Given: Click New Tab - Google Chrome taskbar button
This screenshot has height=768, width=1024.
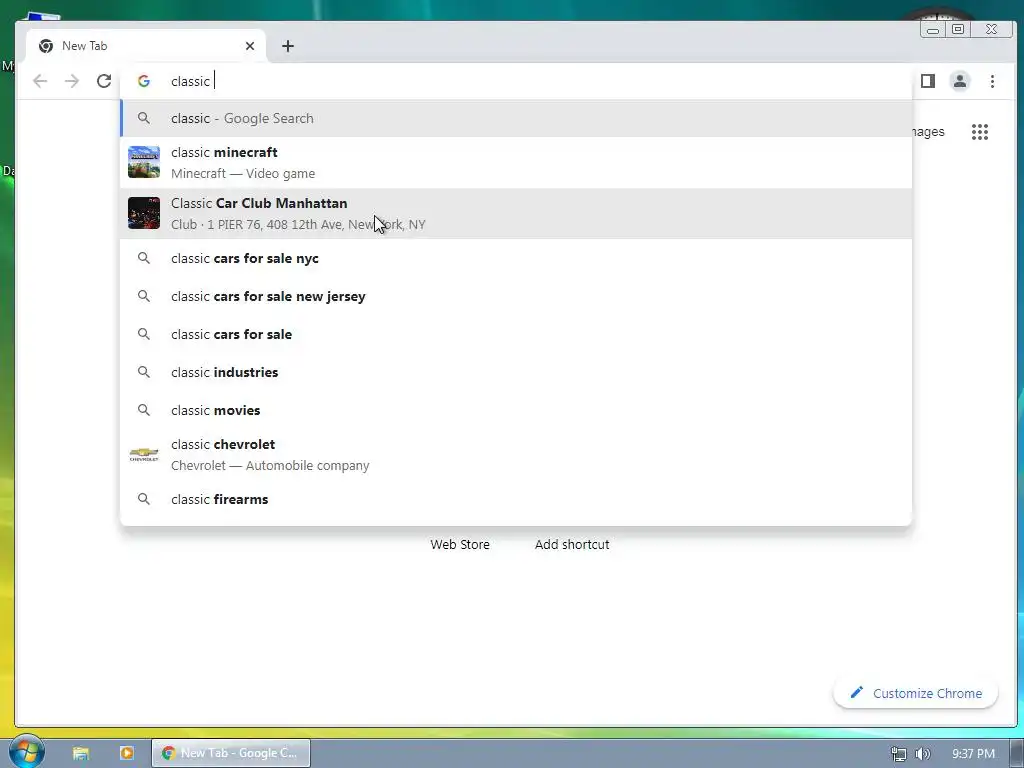Looking at the screenshot, I should pyautogui.click(x=231, y=753).
